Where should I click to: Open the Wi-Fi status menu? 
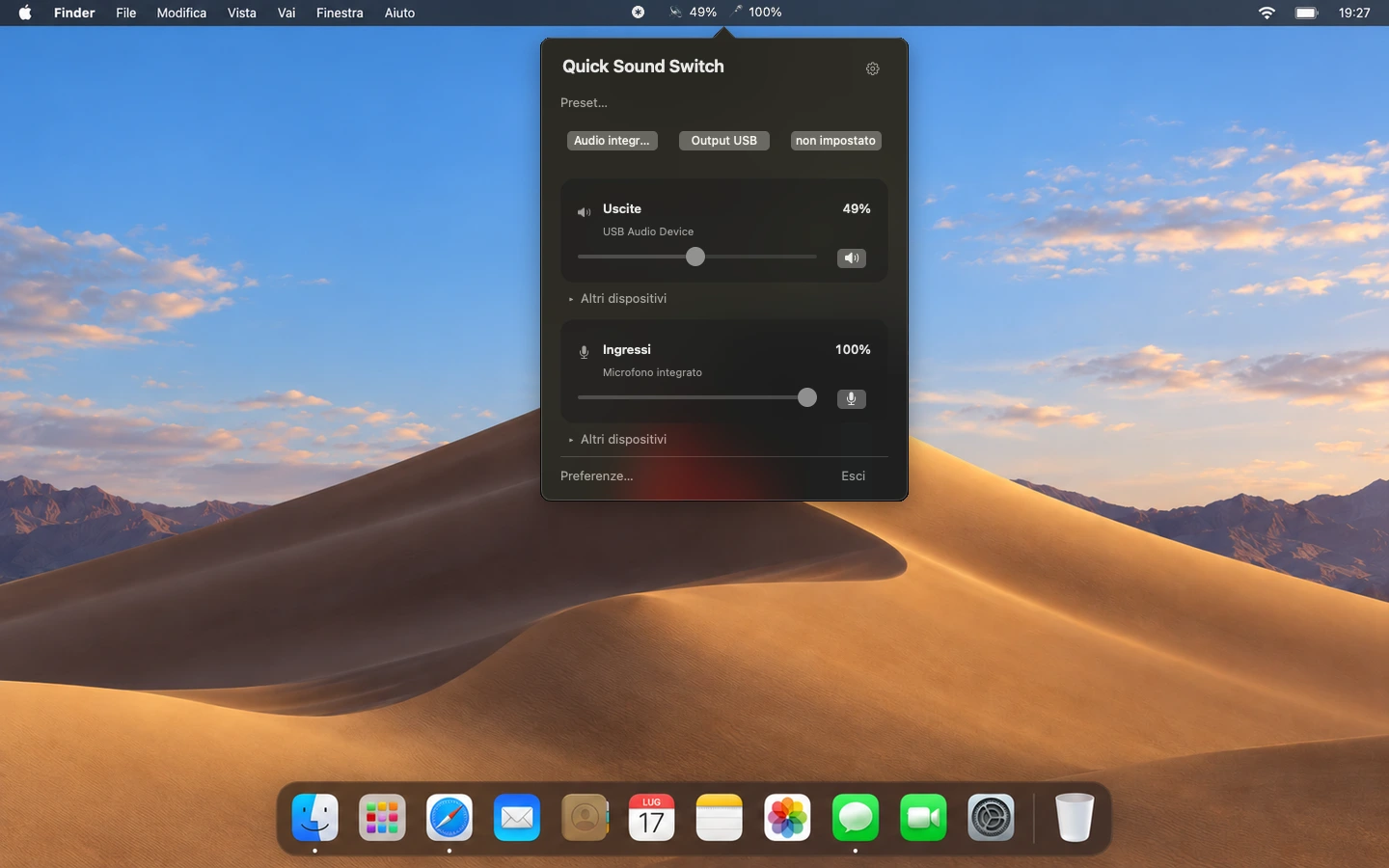(x=1266, y=13)
